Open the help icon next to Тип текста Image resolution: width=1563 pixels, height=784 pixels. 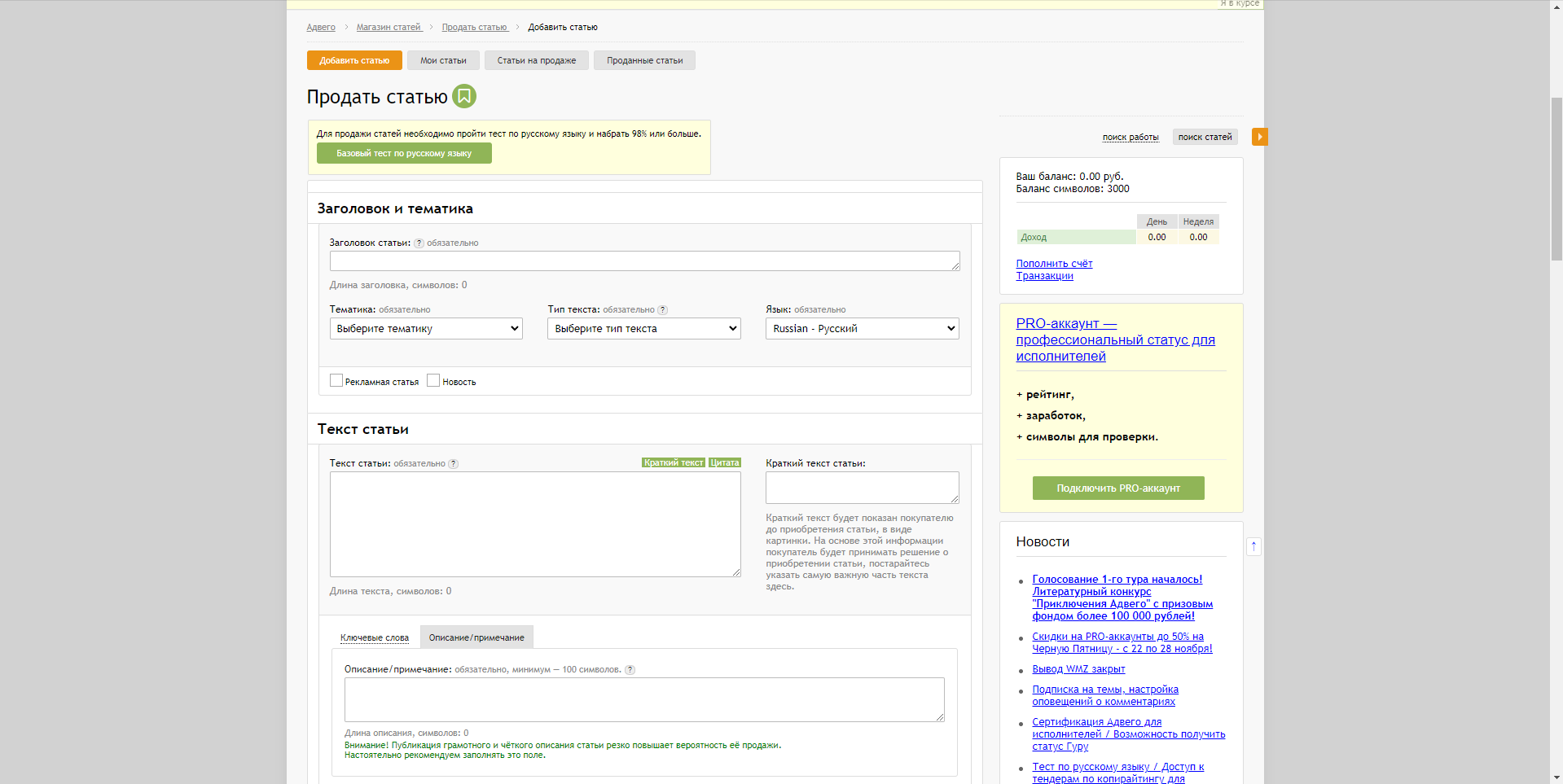click(x=662, y=309)
